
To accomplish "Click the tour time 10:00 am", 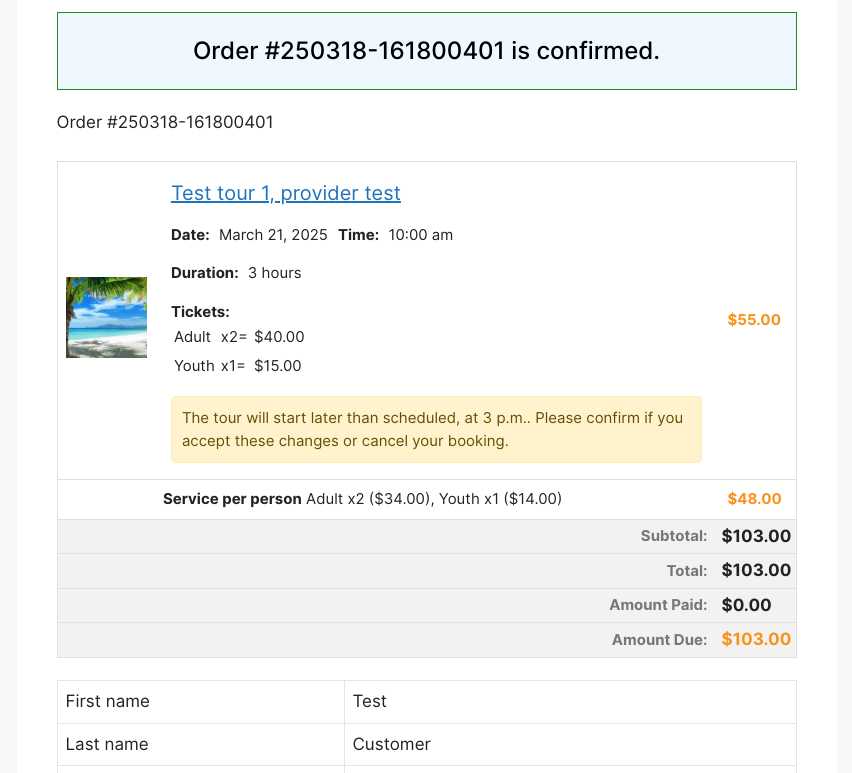I will [421, 235].
